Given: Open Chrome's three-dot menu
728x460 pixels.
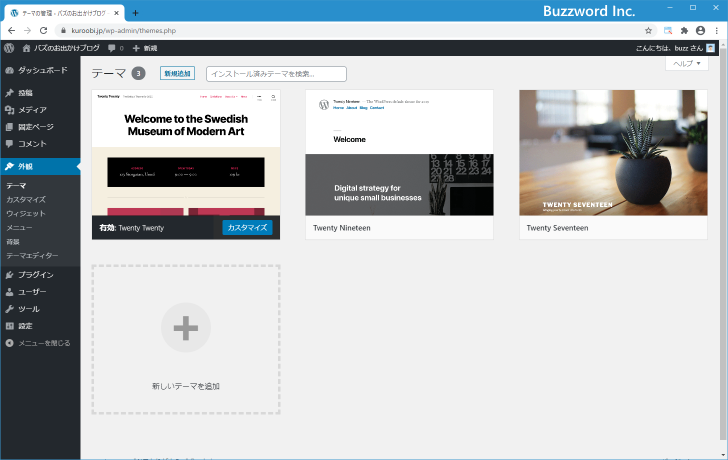Looking at the screenshot, I should coord(717,31).
